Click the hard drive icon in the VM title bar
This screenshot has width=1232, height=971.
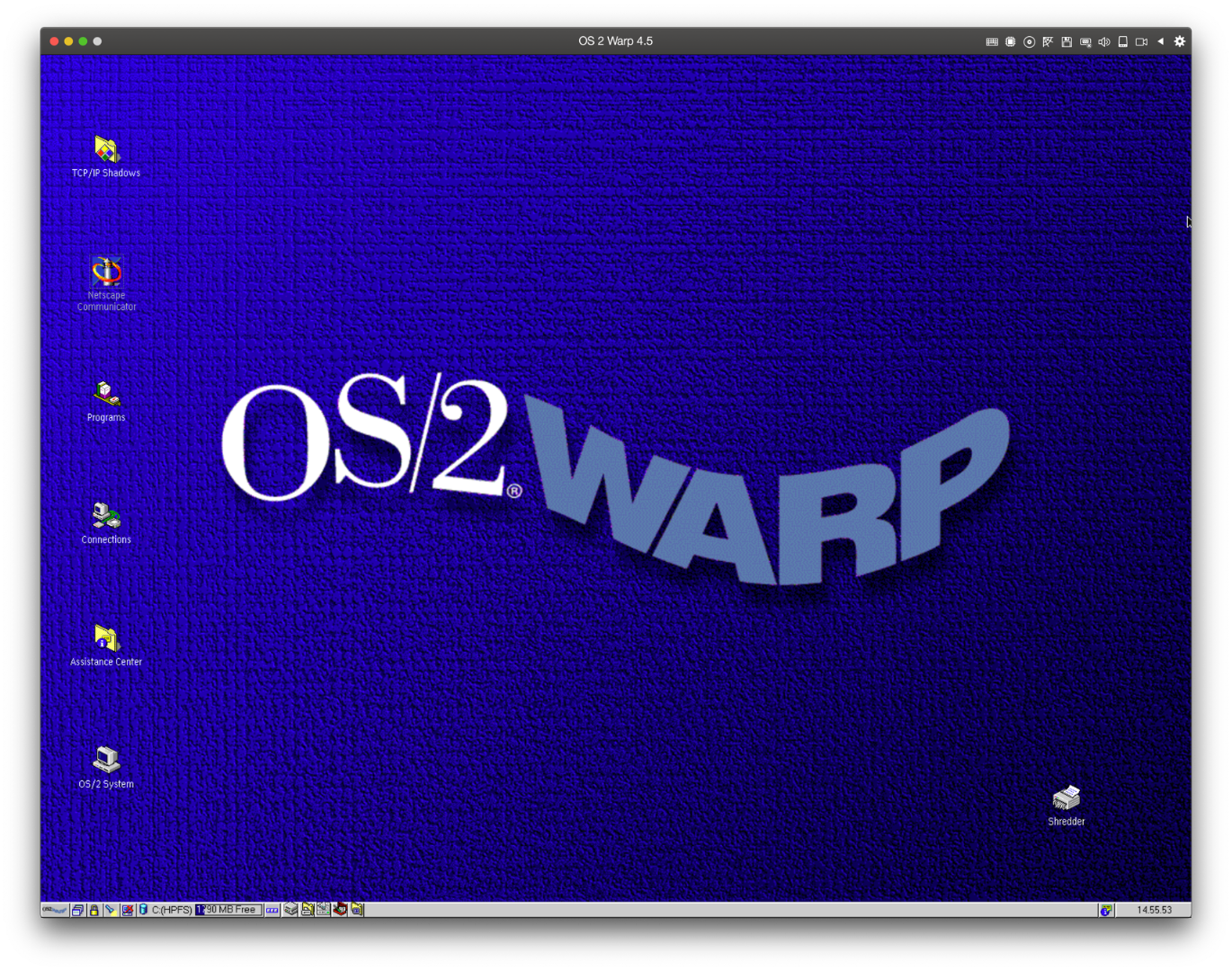coord(1123,41)
